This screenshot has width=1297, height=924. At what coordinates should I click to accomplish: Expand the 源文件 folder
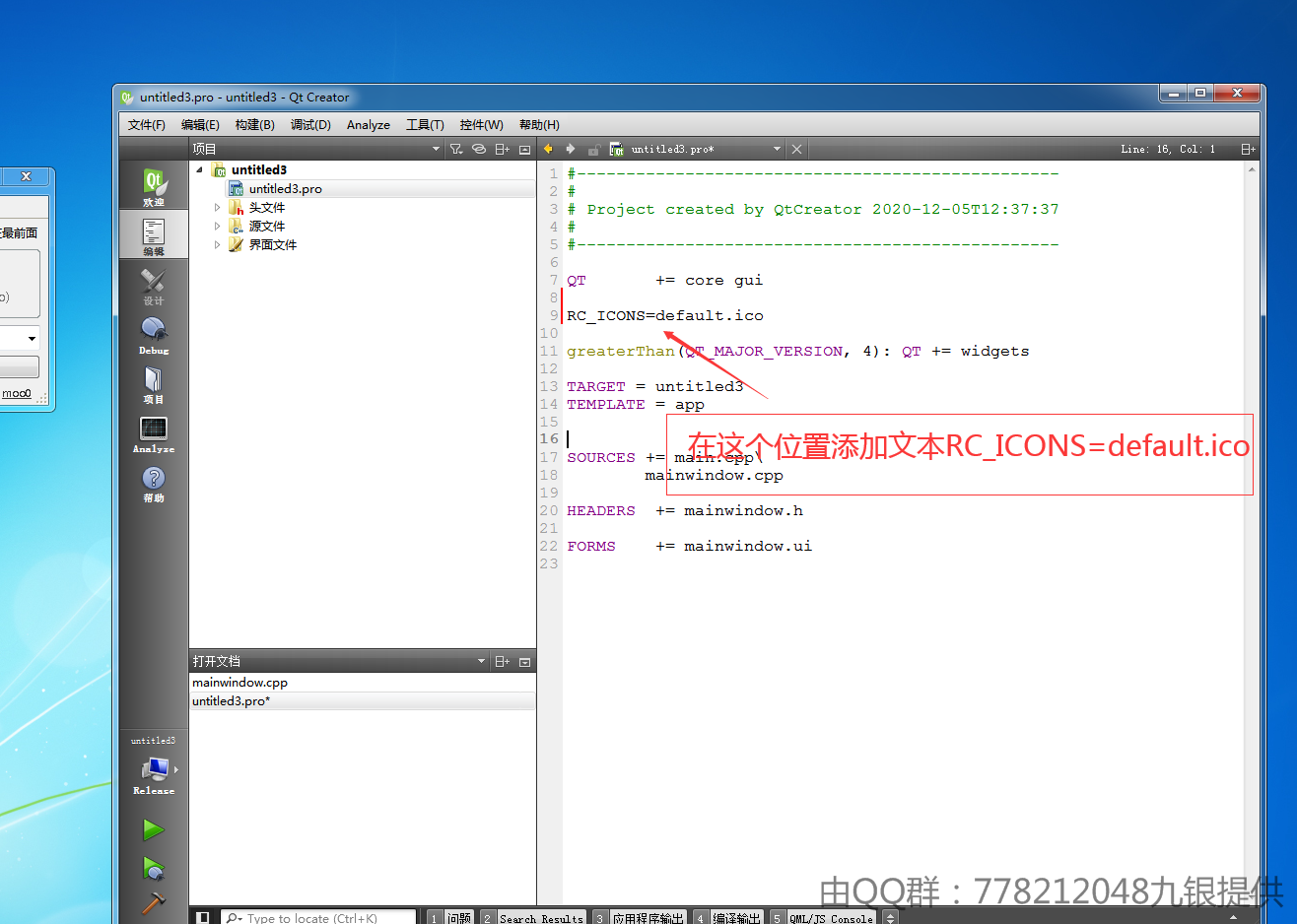click(218, 226)
